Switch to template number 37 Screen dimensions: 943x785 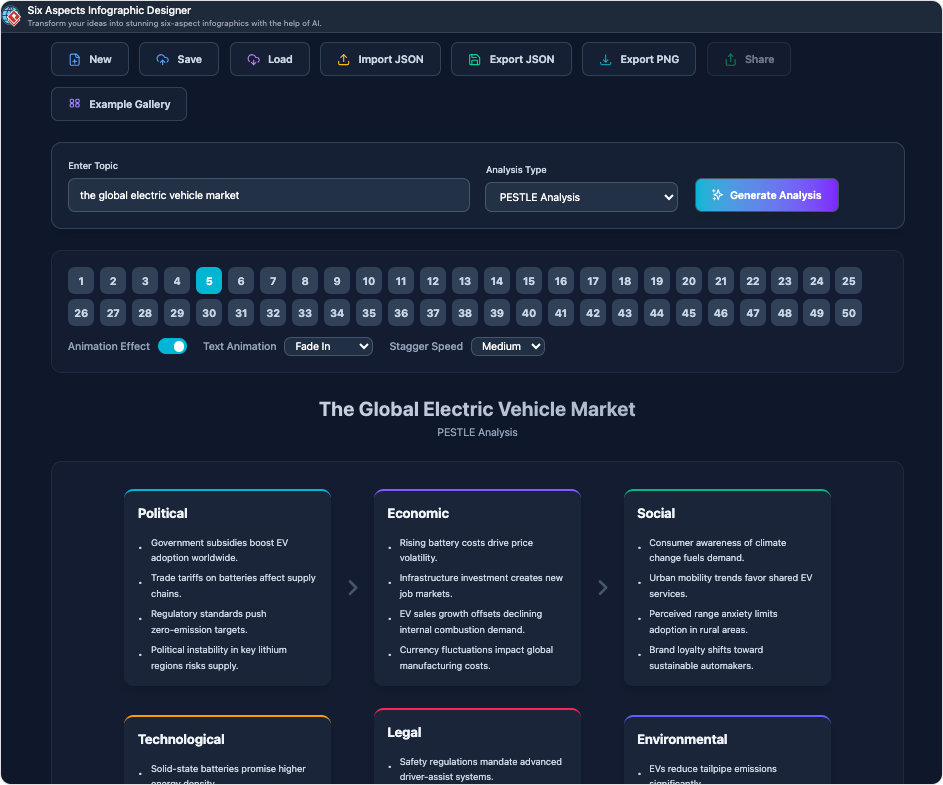tap(432, 313)
